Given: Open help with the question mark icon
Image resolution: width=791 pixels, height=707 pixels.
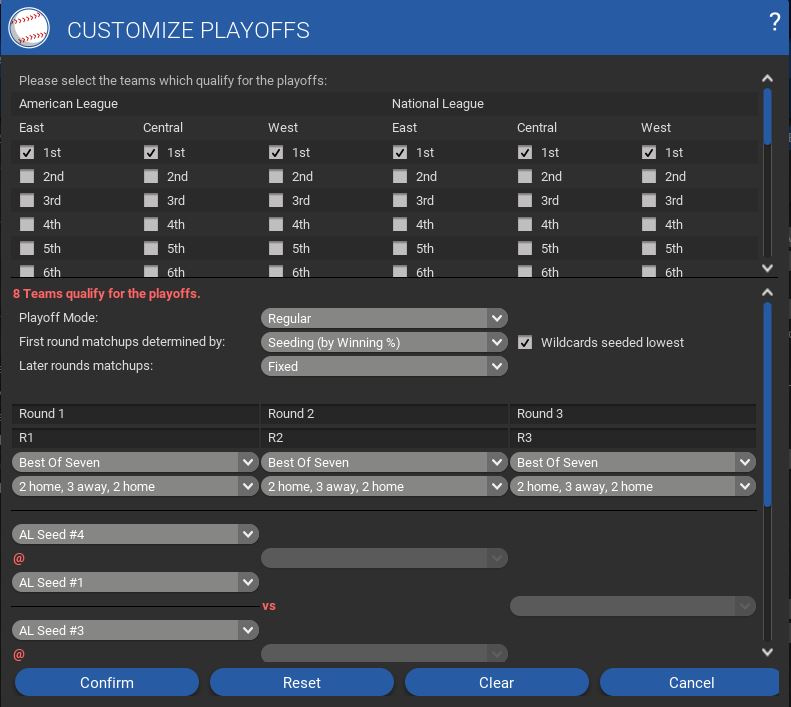Looking at the screenshot, I should (774, 23).
